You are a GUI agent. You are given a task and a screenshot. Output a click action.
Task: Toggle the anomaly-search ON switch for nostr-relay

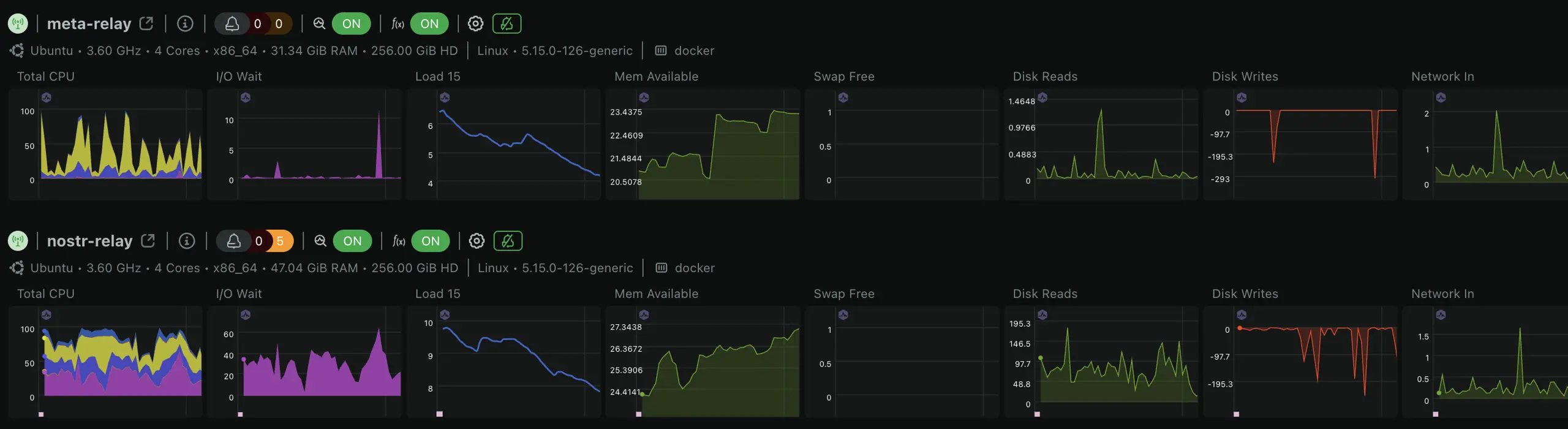coord(352,241)
